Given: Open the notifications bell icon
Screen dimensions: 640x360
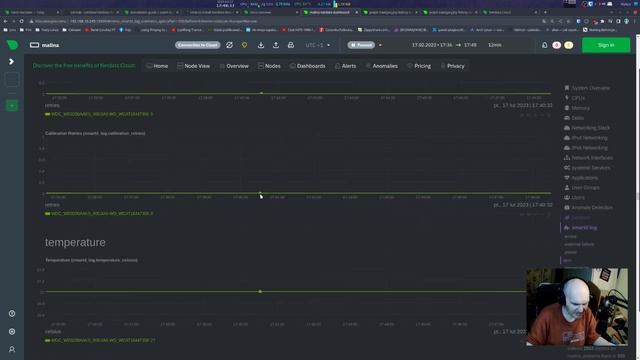Looking at the screenshot, I should coord(544,45).
